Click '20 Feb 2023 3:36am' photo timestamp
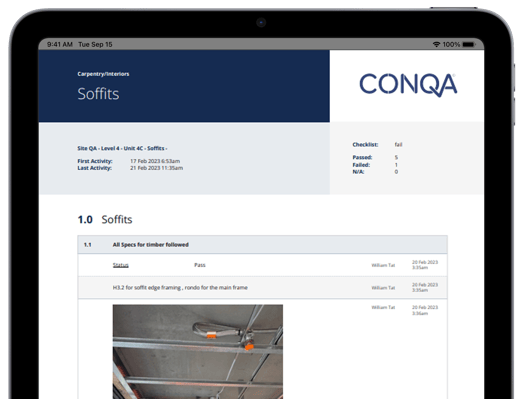This screenshot has height=399, width=522. 425,310
